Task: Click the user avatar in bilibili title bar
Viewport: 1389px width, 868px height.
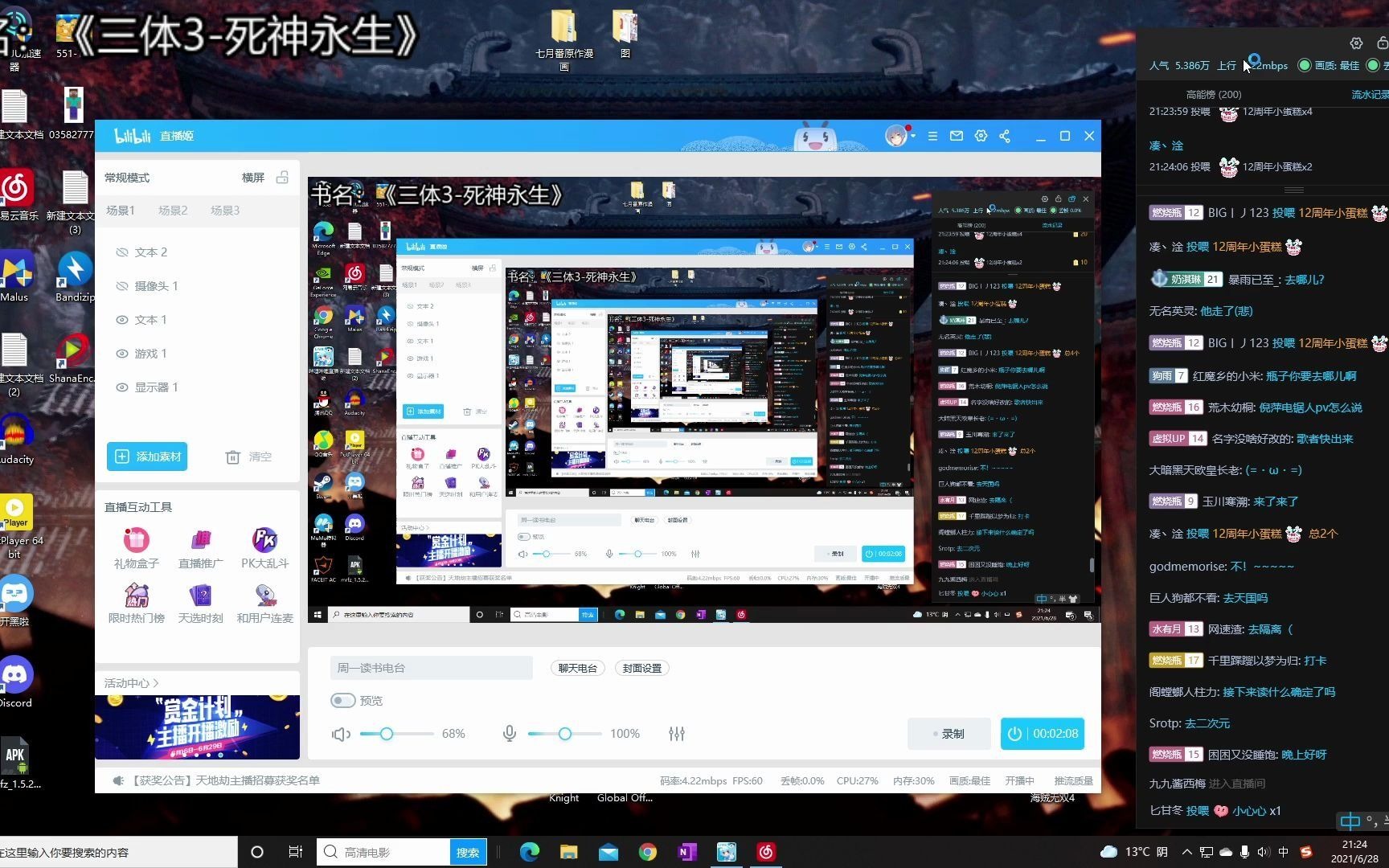Action: point(895,136)
